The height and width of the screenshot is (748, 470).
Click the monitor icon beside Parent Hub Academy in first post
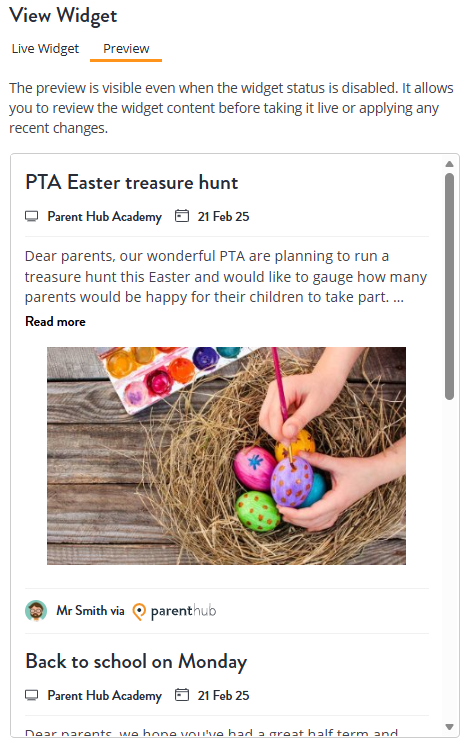pos(31,217)
